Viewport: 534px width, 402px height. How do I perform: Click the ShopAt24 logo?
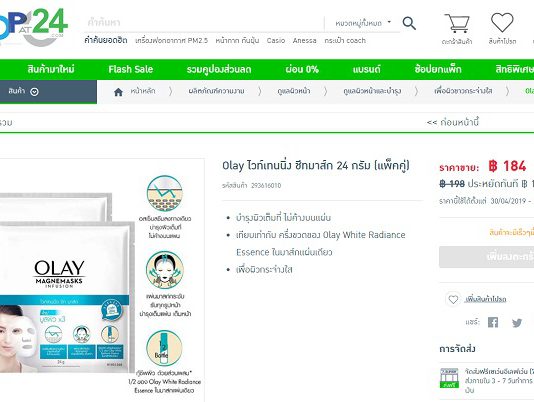pos(33,27)
